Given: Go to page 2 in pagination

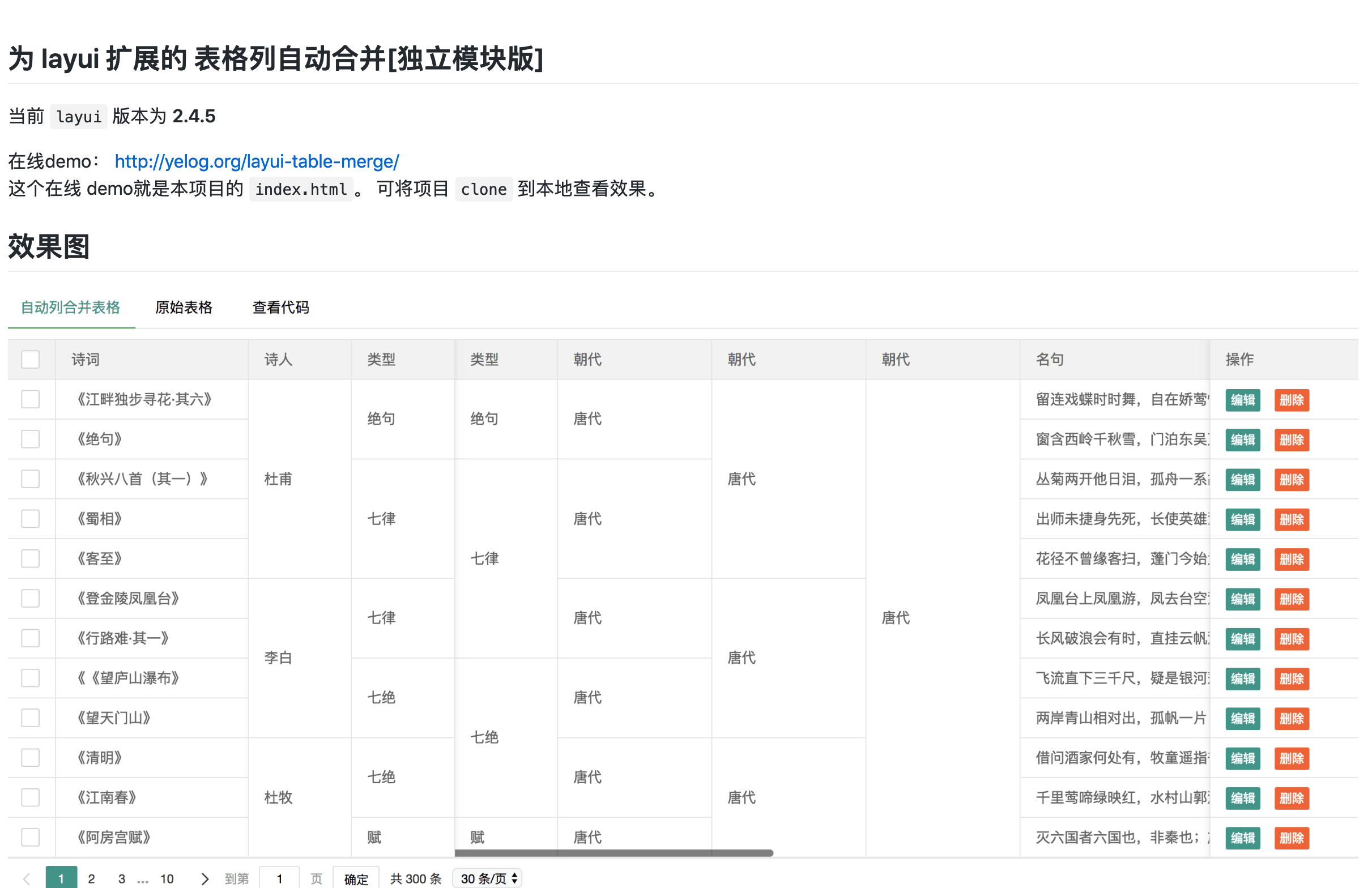Looking at the screenshot, I should pos(91,879).
